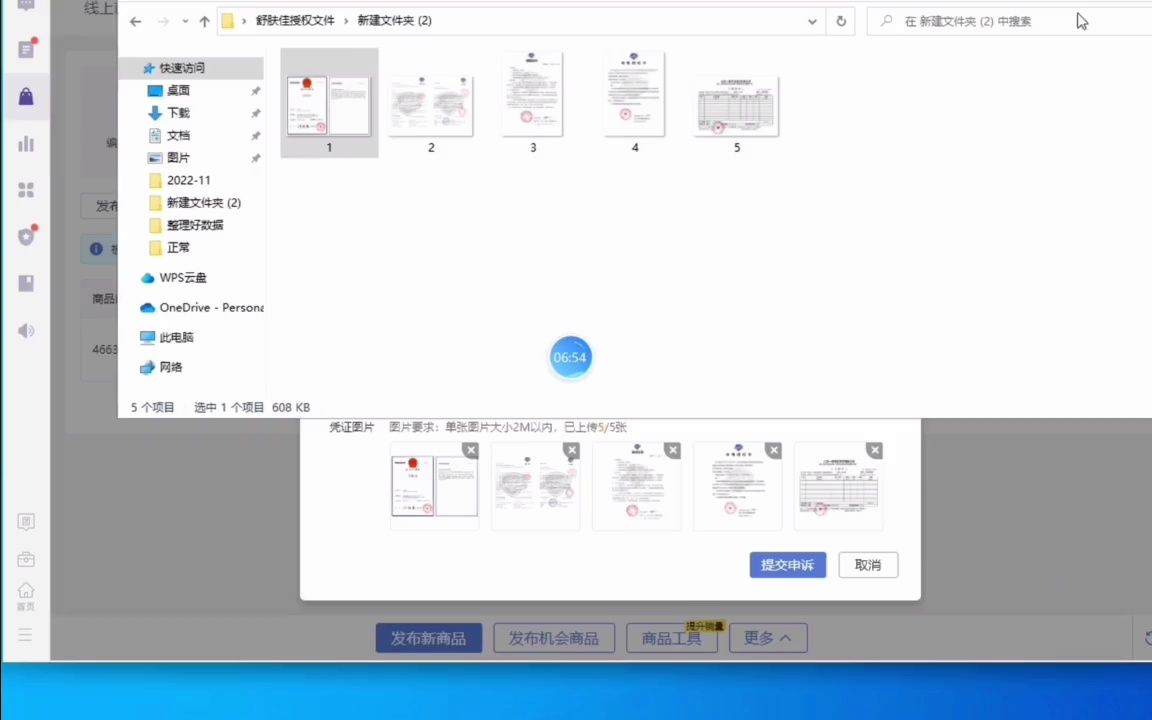Toggle the pin next to 图片 folder
This screenshot has width=1152, height=720.
(255, 157)
